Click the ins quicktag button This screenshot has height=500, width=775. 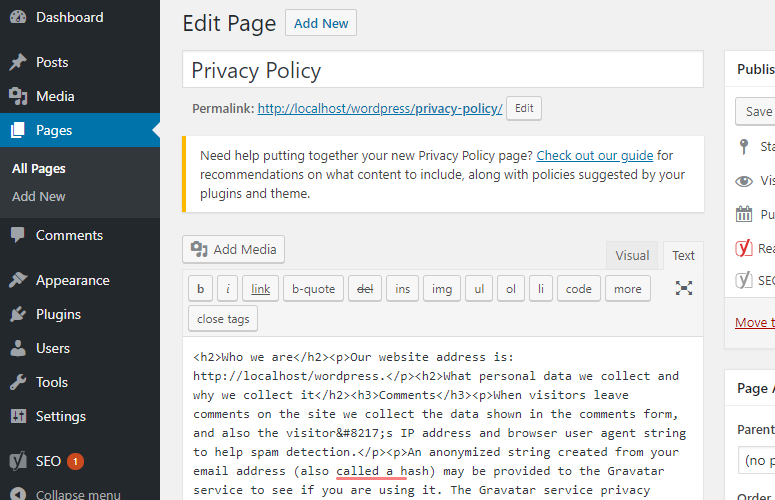pyautogui.click(x=402, y=289)
